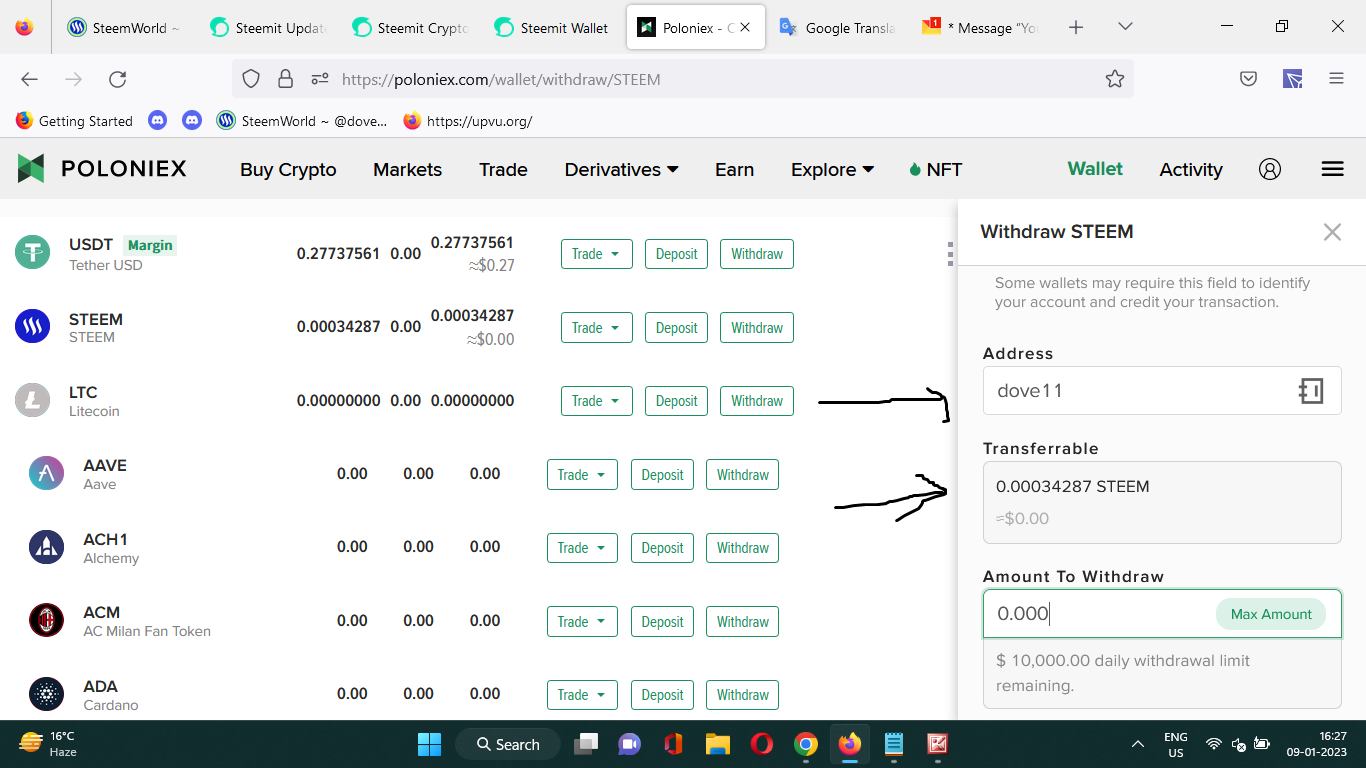Expand the Derivatives dropdown menu
The height and width of the screenshot is (768, 1366).
(621, 170)
